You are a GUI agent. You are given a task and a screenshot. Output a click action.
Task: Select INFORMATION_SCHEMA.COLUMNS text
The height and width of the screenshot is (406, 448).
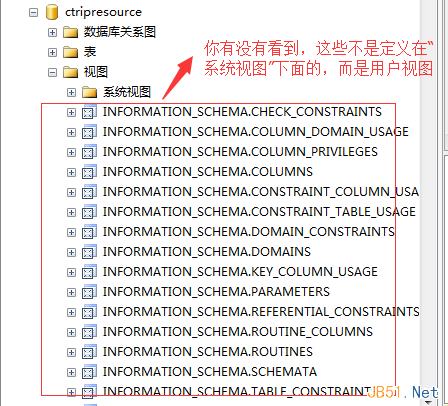[x=208, y=172]
